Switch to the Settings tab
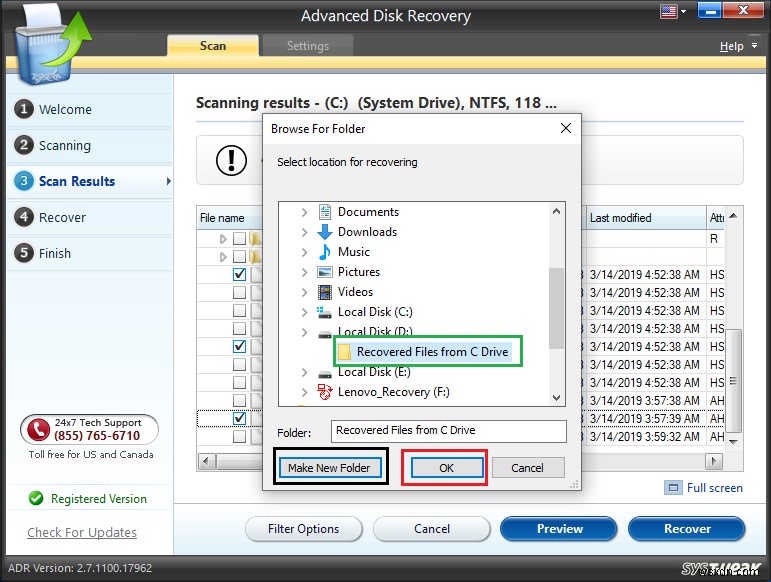This screenshot has height=582, width=771. coord(307,46)
